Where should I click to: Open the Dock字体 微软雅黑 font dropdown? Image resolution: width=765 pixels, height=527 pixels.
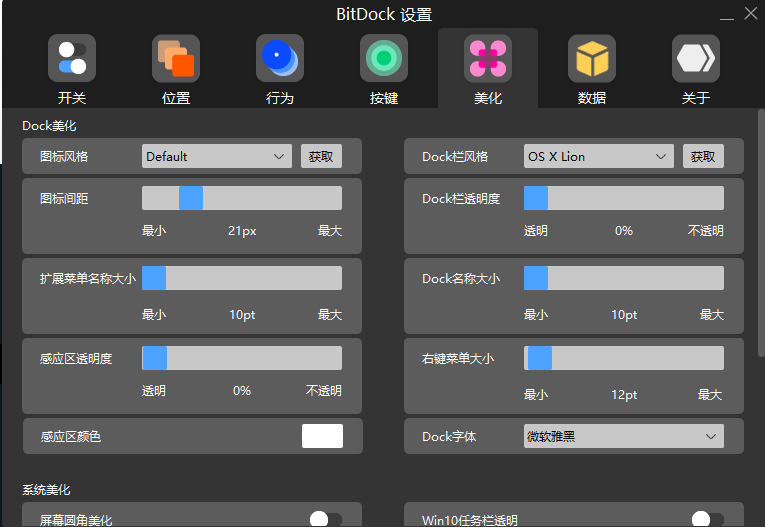(x=624, y=436)
